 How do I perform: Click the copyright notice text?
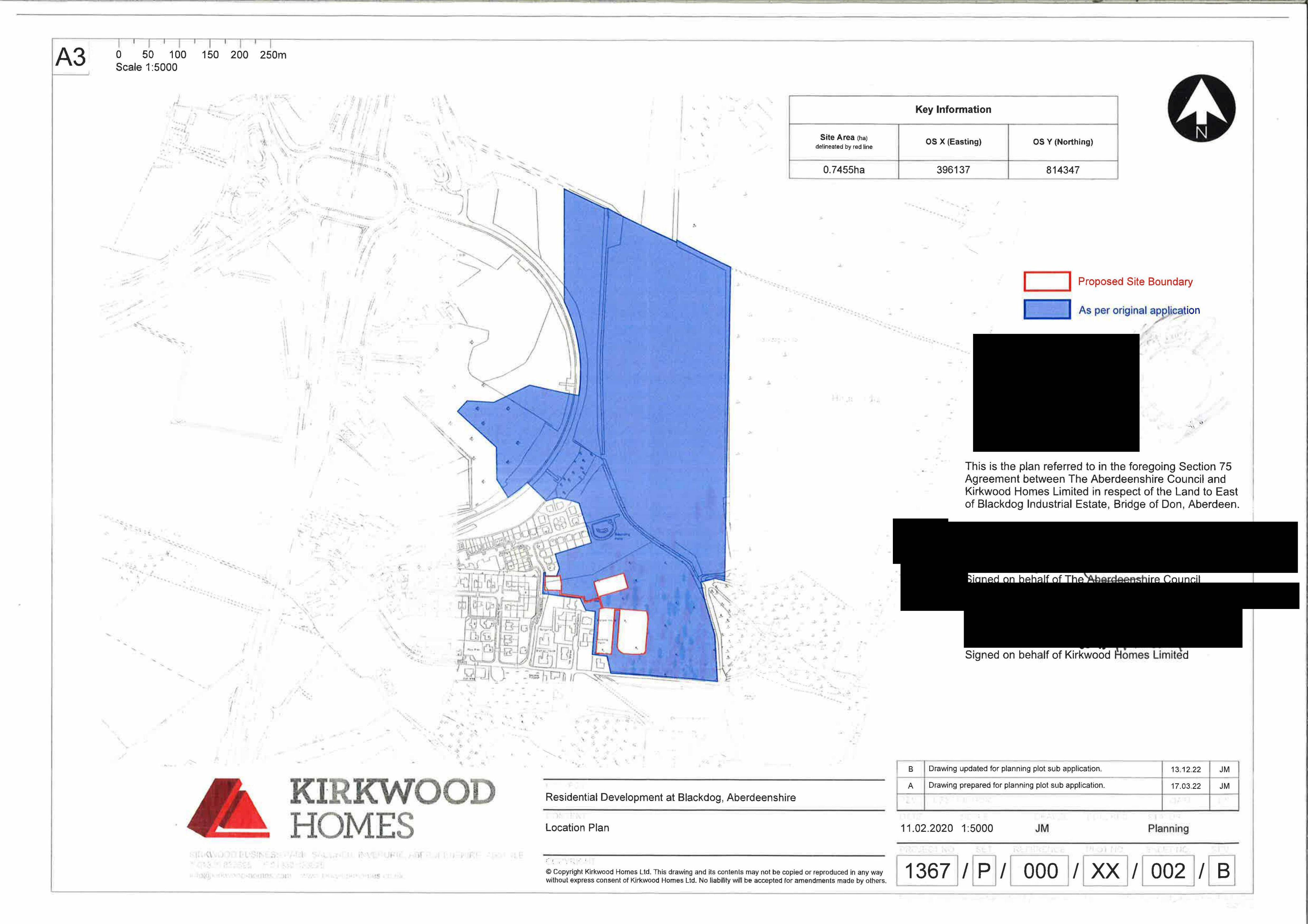pos(716,875)
